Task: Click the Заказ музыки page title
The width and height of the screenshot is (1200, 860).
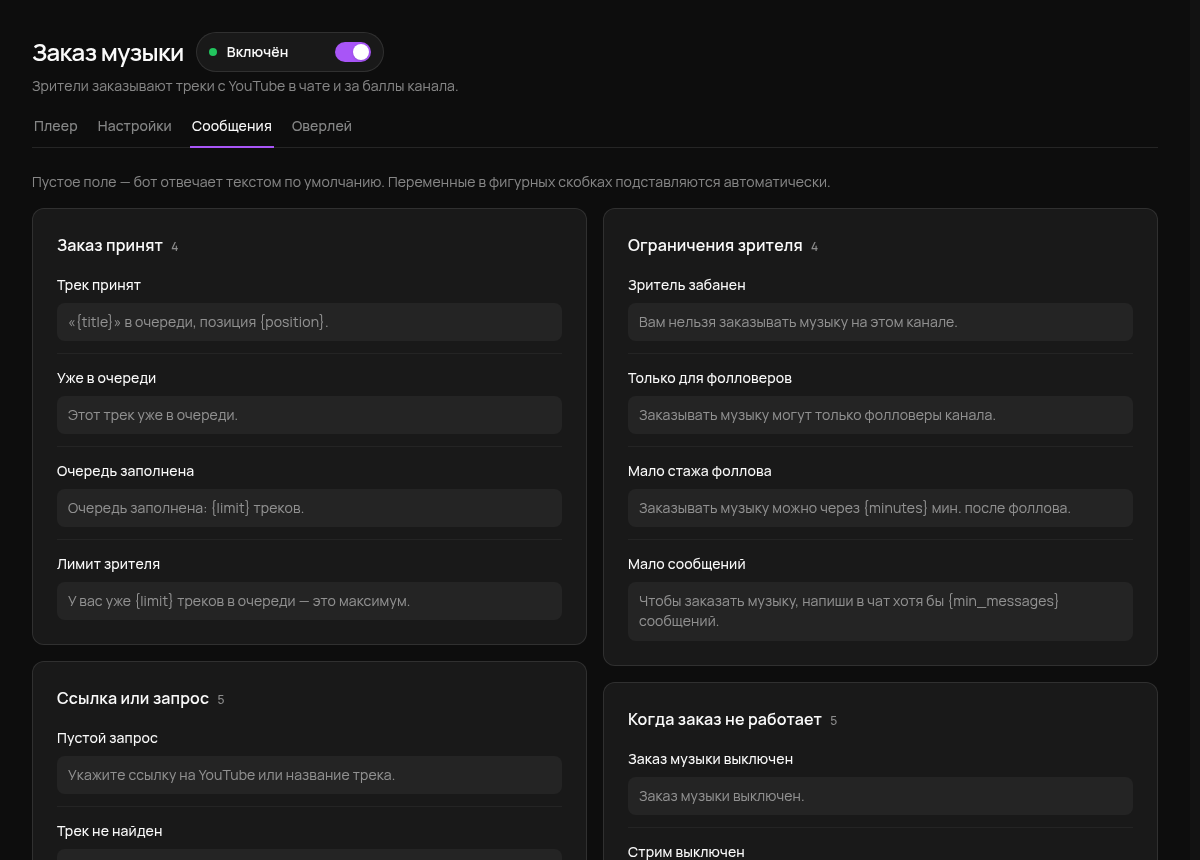Action: tap(108, 53)
